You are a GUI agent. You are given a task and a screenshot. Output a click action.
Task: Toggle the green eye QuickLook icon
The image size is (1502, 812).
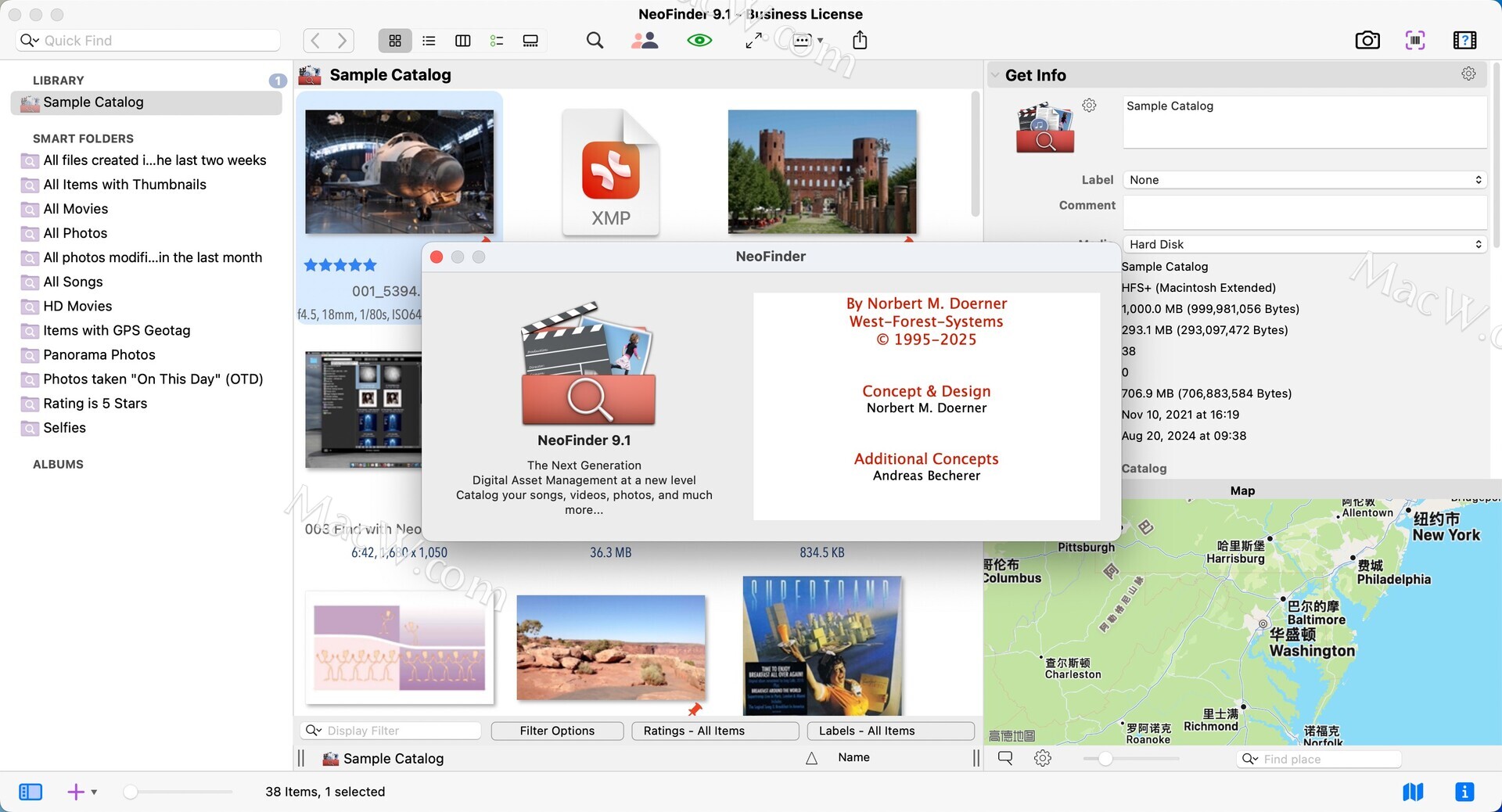click(699, 41)
